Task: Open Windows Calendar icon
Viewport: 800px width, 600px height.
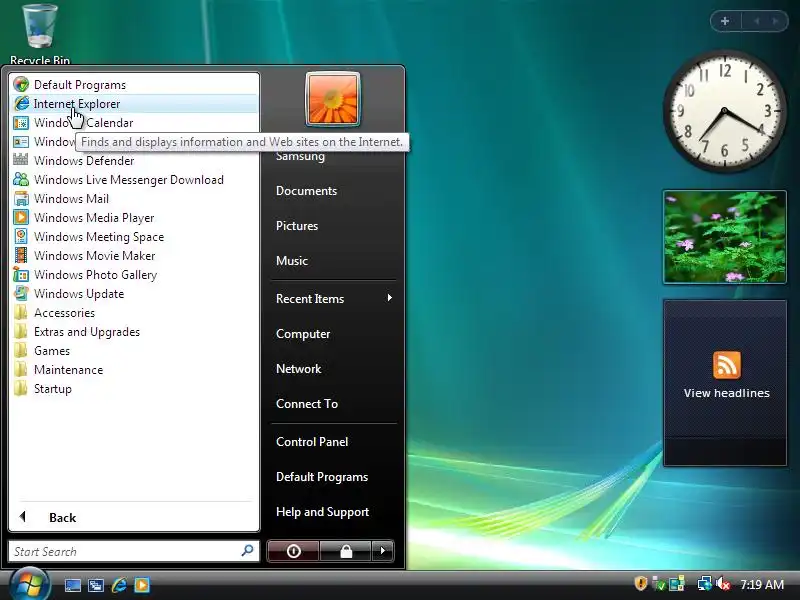Action: tap(21, 122)
